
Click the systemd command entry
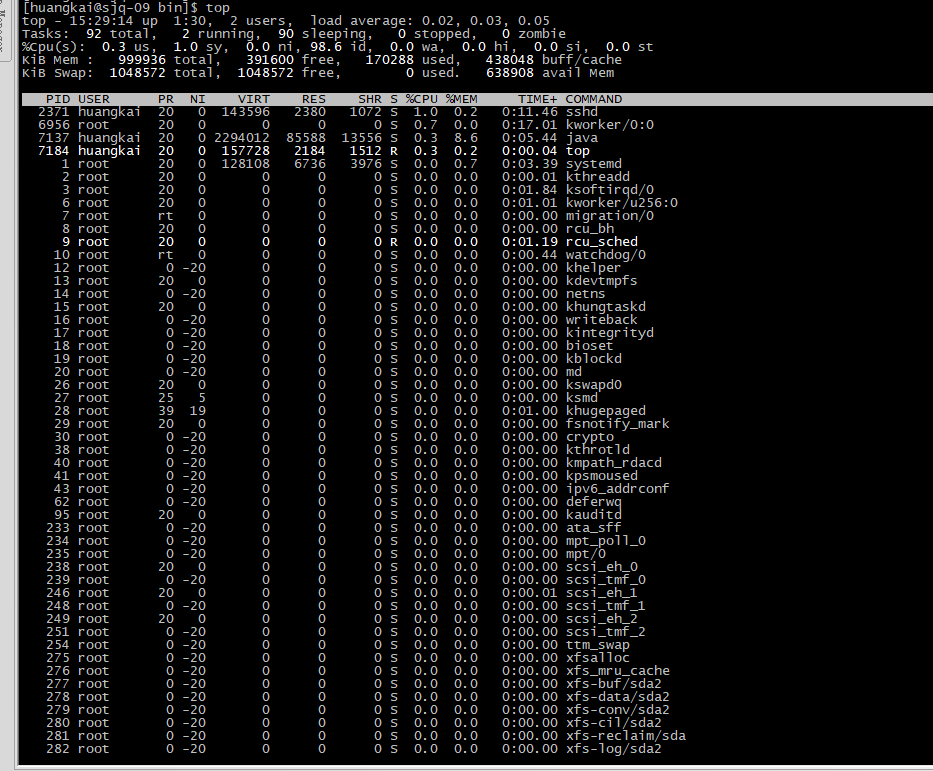pos(593,164)
